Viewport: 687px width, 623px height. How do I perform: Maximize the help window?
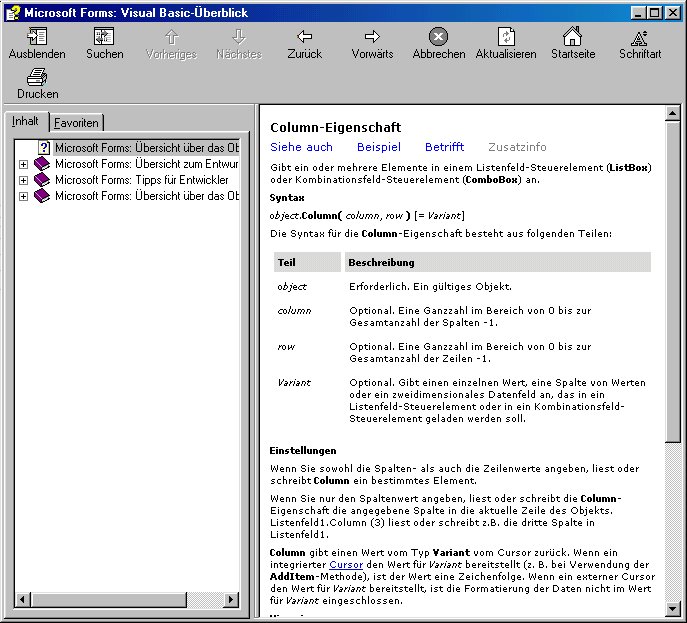point(654,13)
